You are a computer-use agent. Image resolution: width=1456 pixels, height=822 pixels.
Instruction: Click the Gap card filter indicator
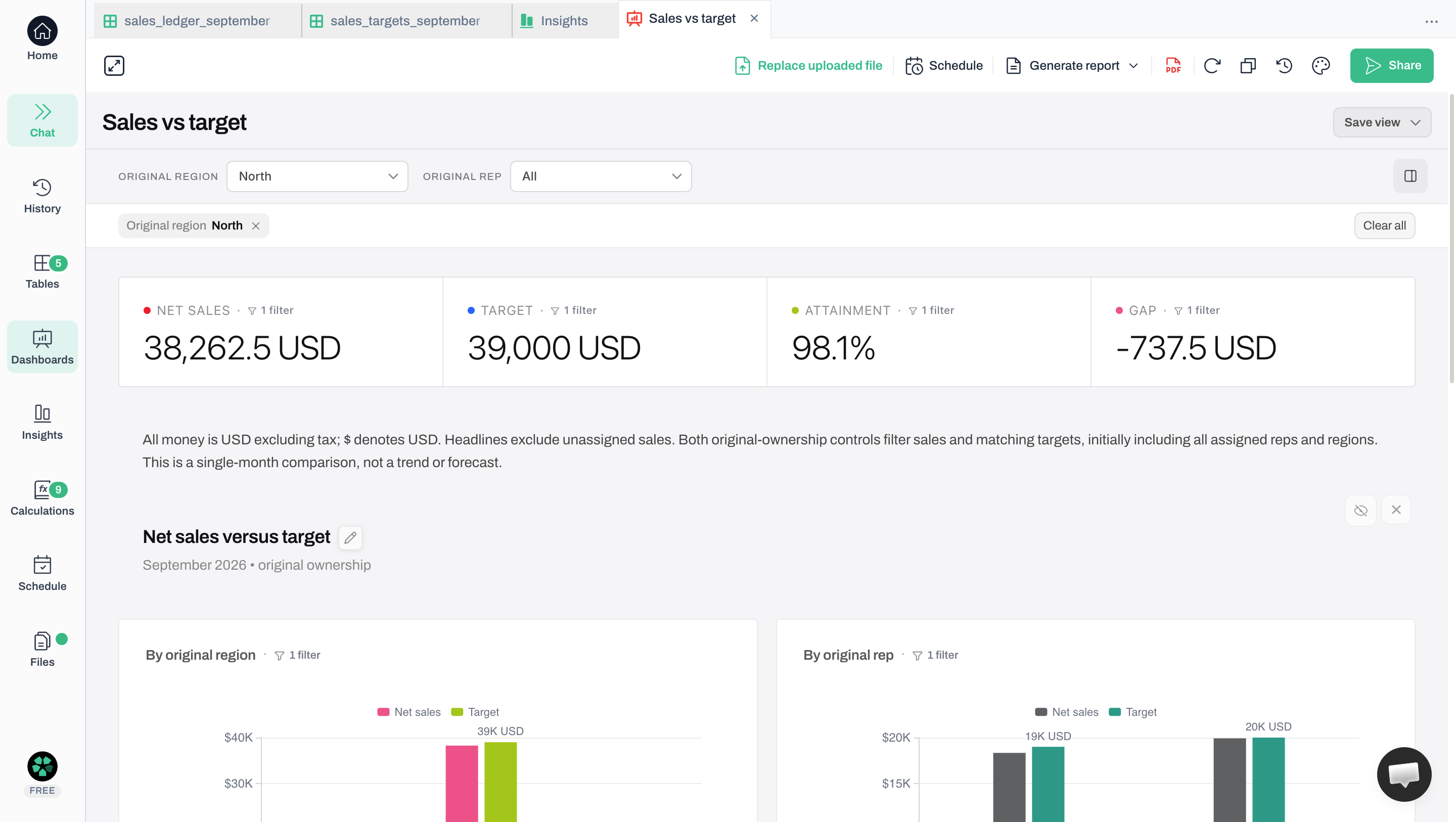[1197, 310]
